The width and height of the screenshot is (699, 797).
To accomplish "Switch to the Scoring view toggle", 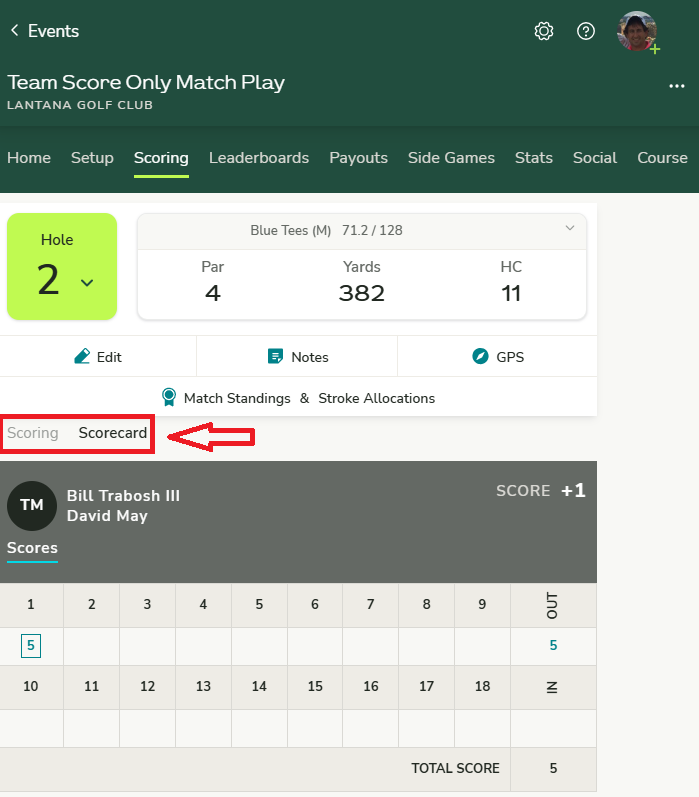I will 33,433.
